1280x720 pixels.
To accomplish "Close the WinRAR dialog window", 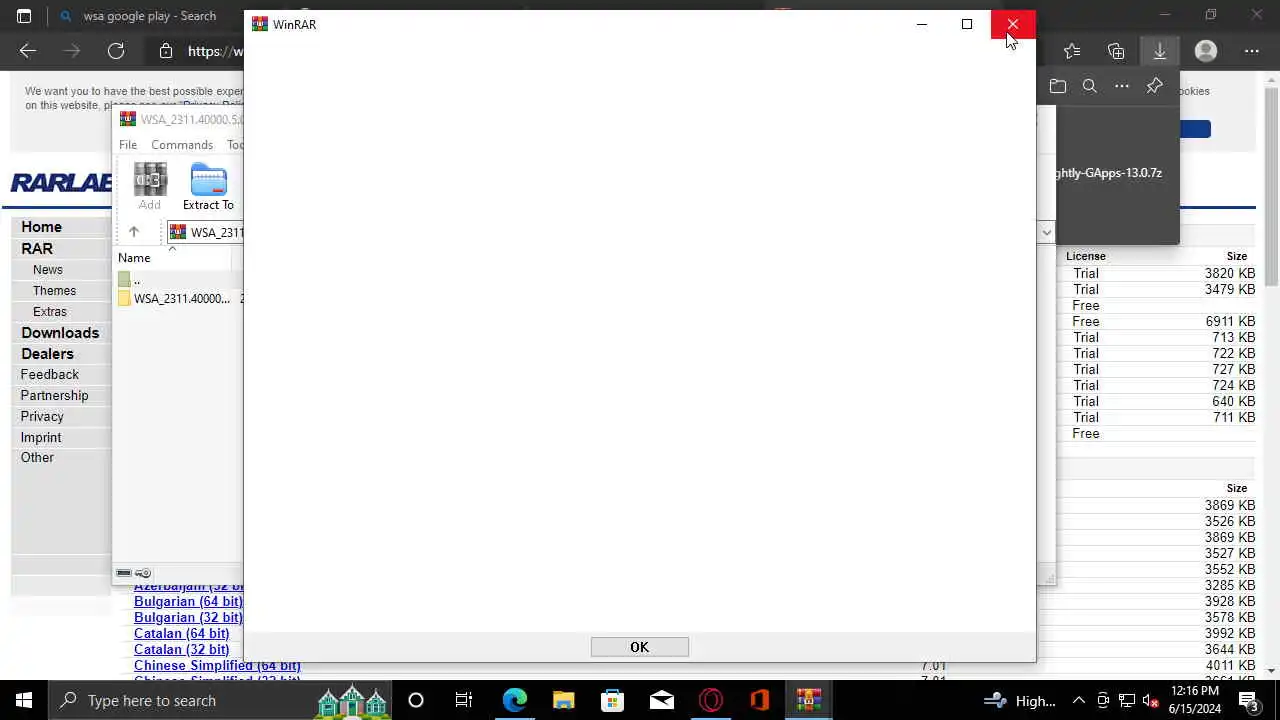I will point(1013,24).
